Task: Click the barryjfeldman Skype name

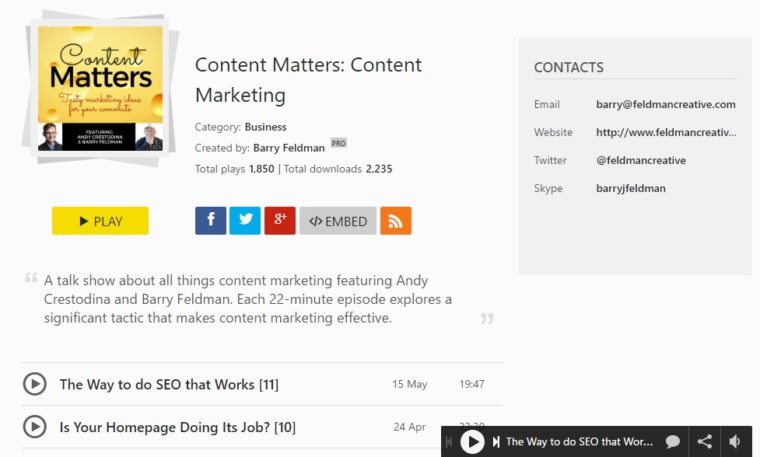Action: coord(631,189)
